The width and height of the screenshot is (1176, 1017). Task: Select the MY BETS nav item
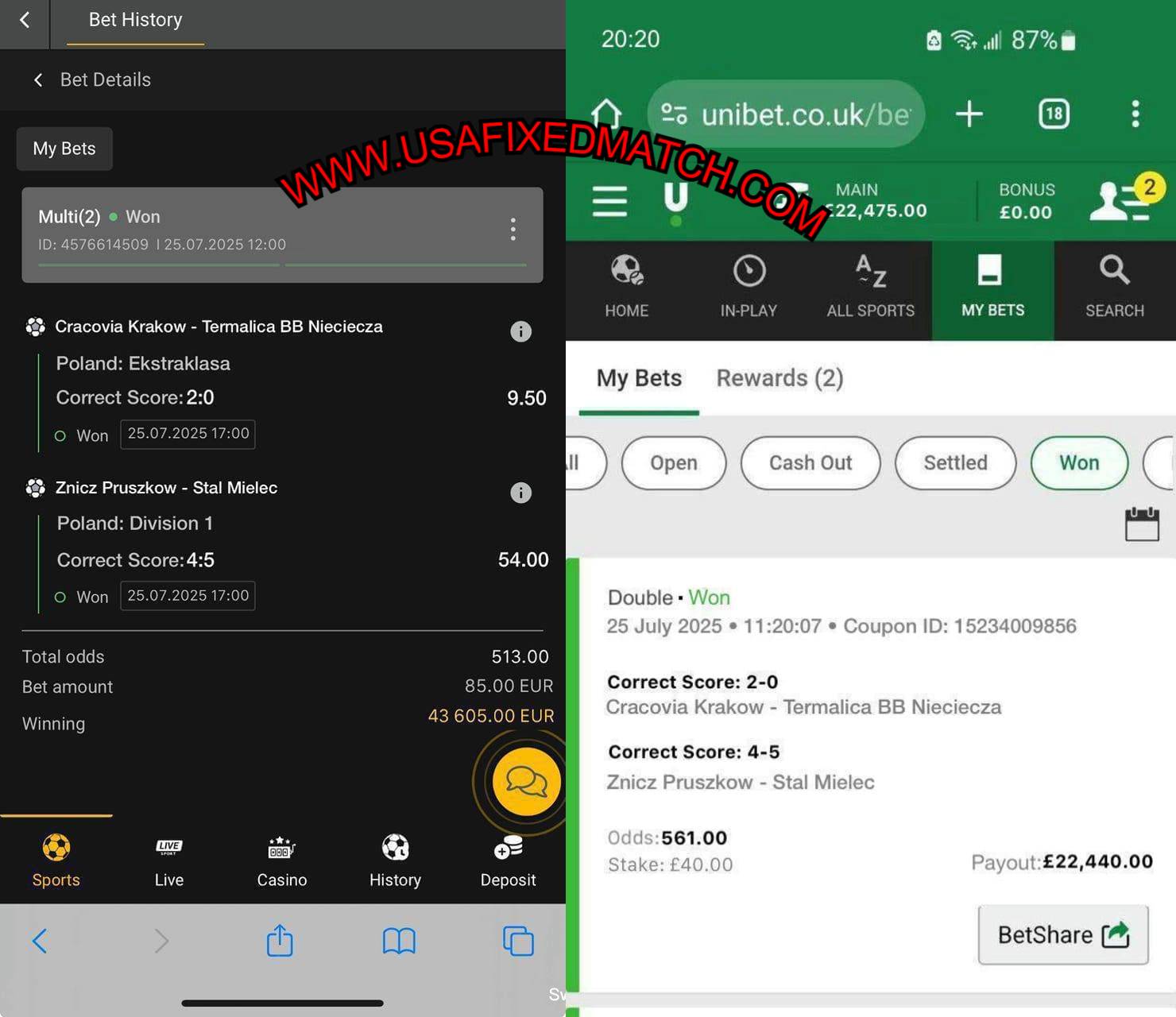coord(992,290)
